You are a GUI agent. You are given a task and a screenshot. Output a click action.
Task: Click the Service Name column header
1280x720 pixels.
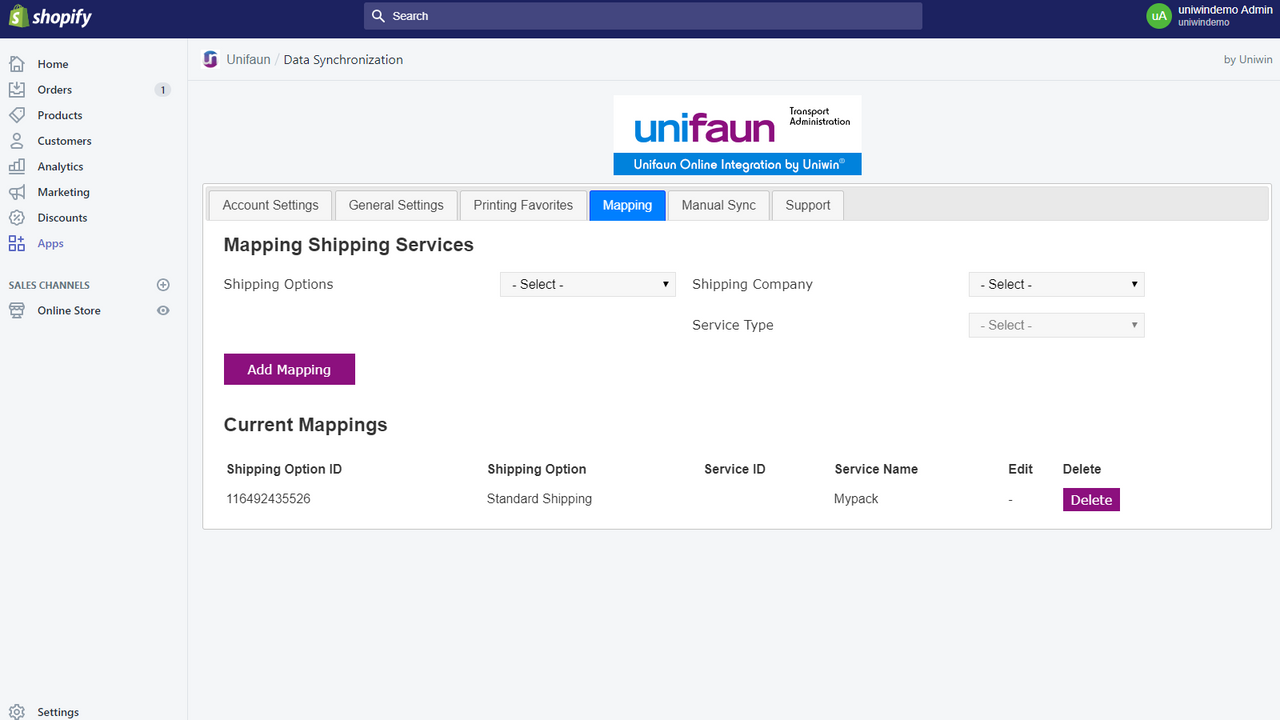tap(876, 469)
